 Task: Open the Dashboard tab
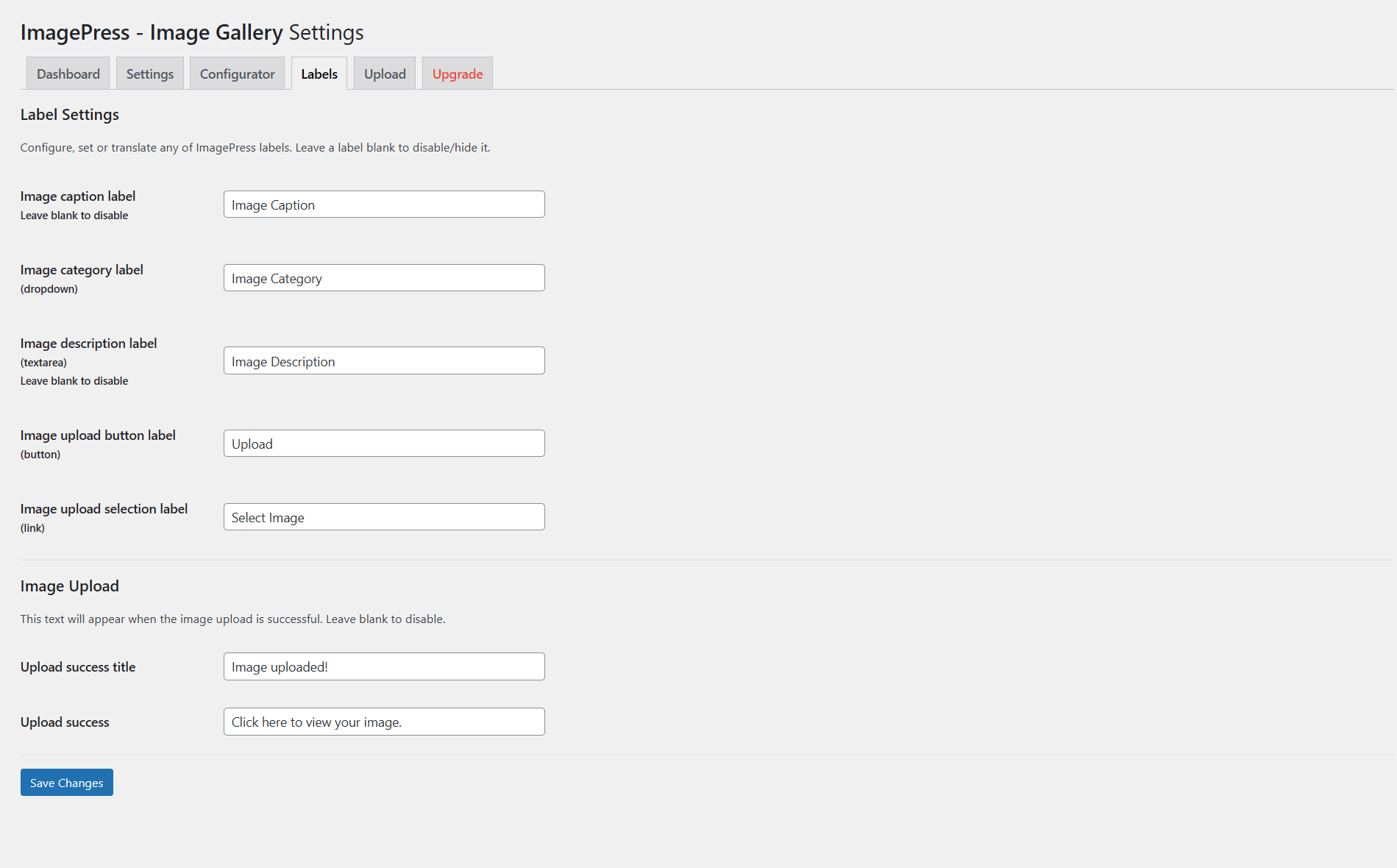(x=68, y=74)
